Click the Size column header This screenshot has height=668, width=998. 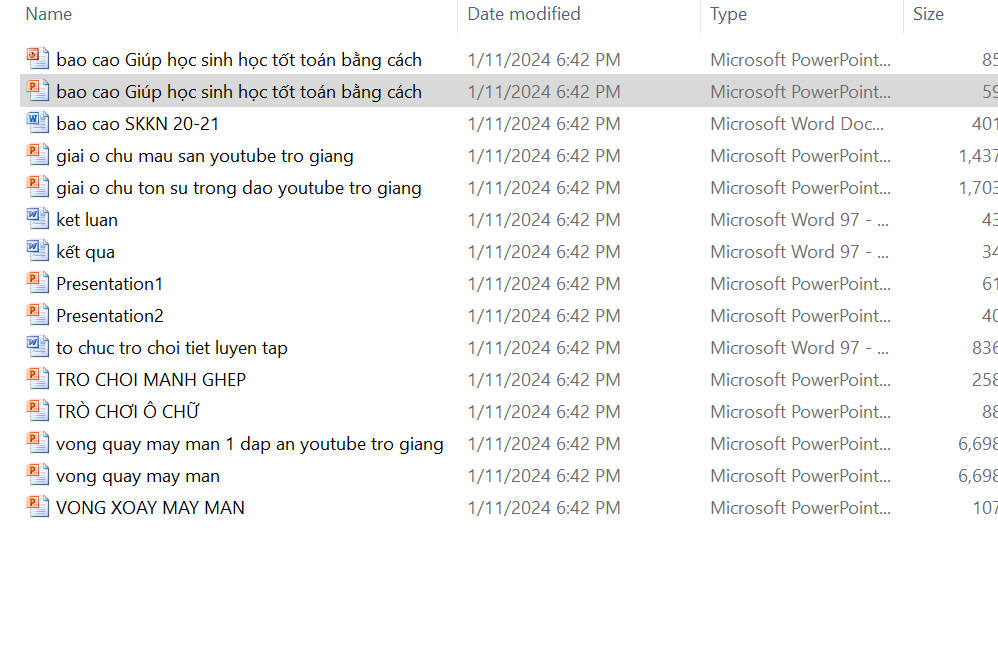[x=928, y=15]
